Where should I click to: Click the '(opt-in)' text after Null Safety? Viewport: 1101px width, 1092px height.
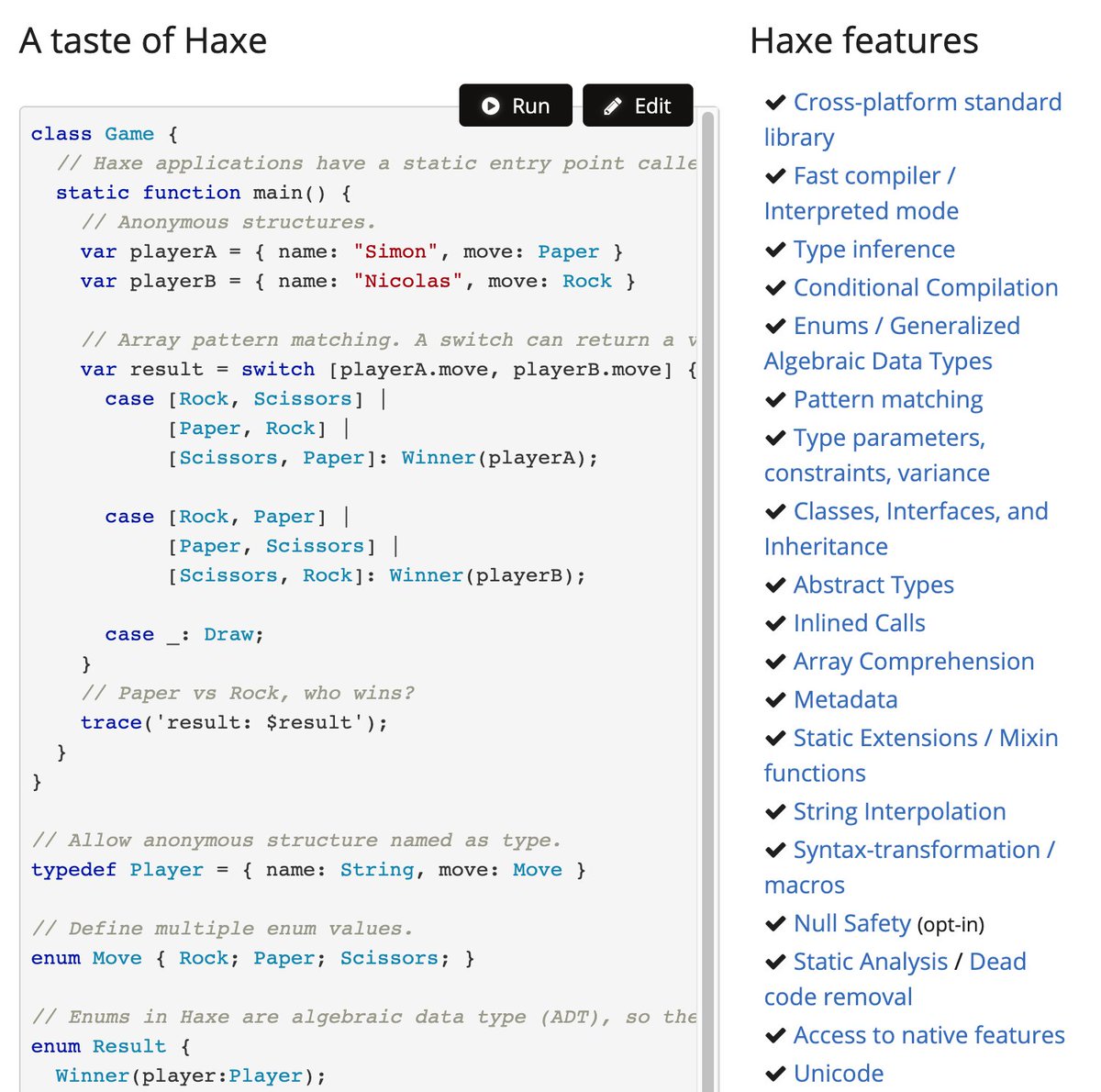(x=951, y=924)
